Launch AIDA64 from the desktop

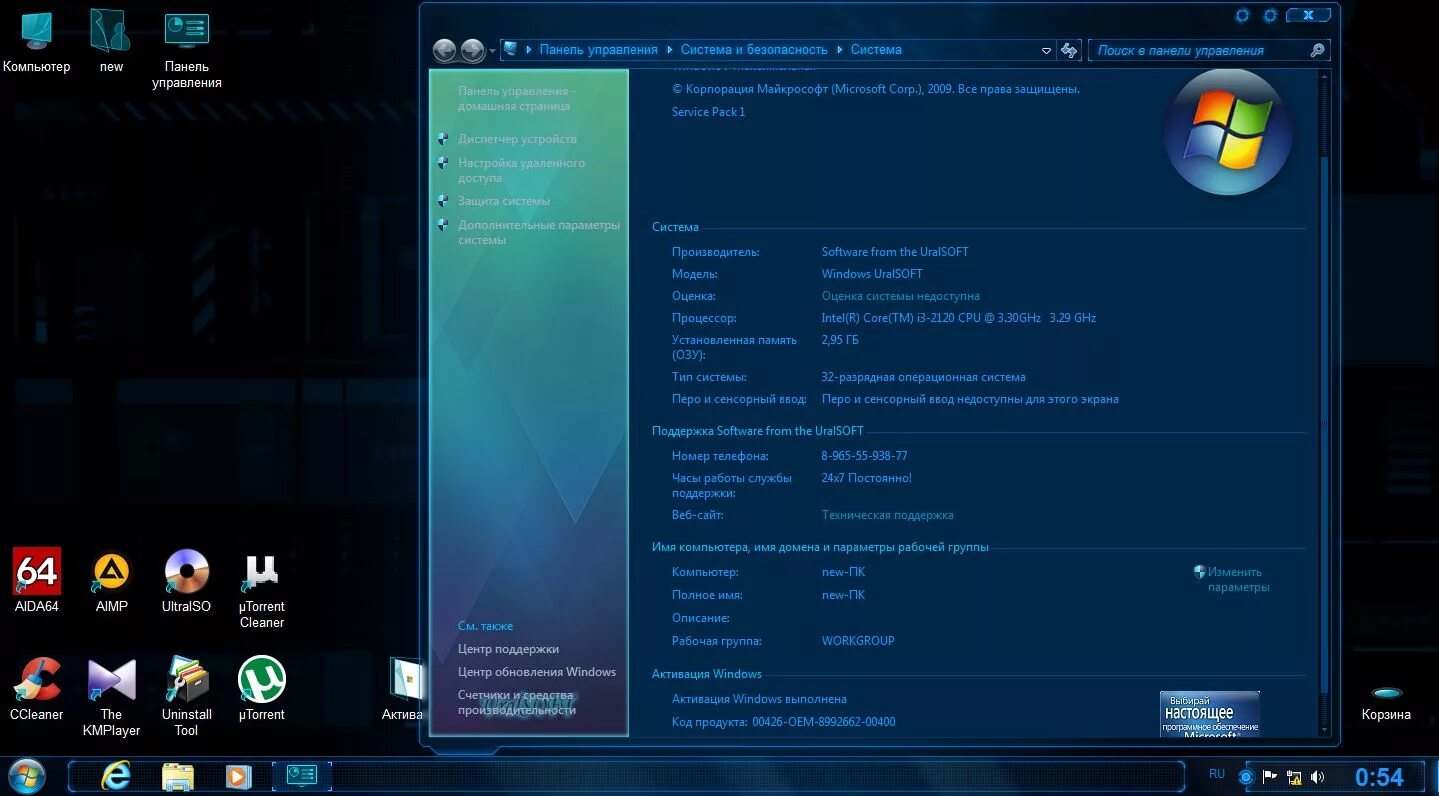[x=37, y=570]
